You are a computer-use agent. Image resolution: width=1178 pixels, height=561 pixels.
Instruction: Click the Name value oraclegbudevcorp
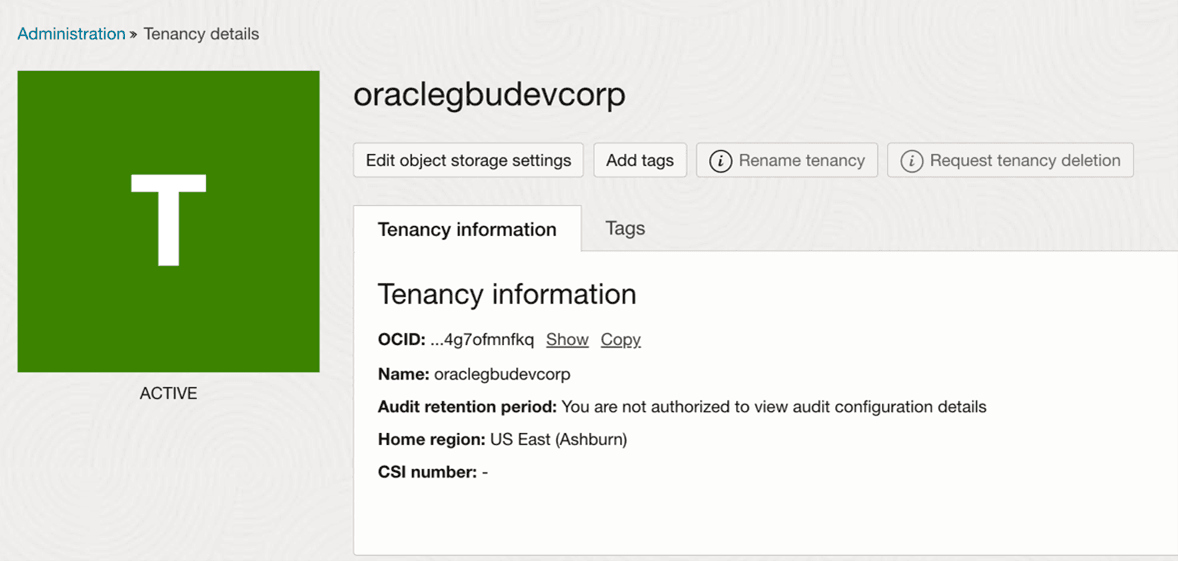click(502, 374)
